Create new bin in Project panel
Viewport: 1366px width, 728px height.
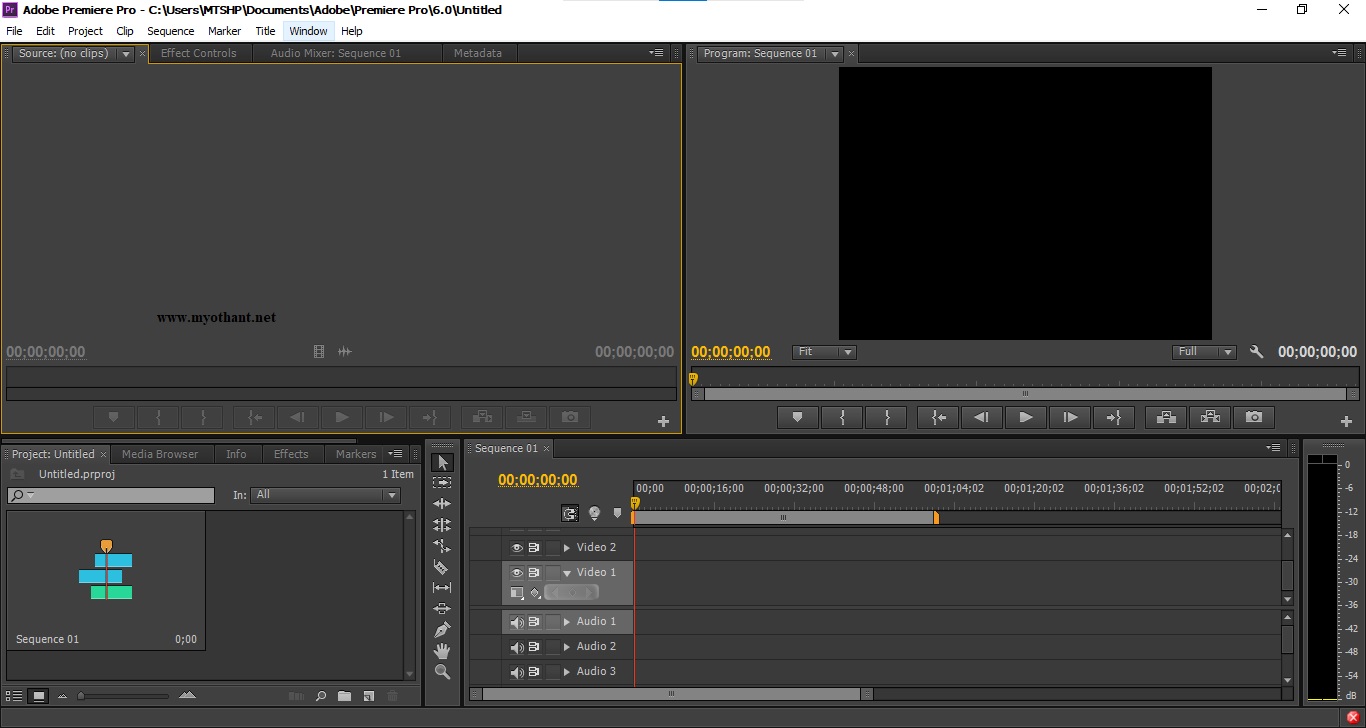(344, 696)
